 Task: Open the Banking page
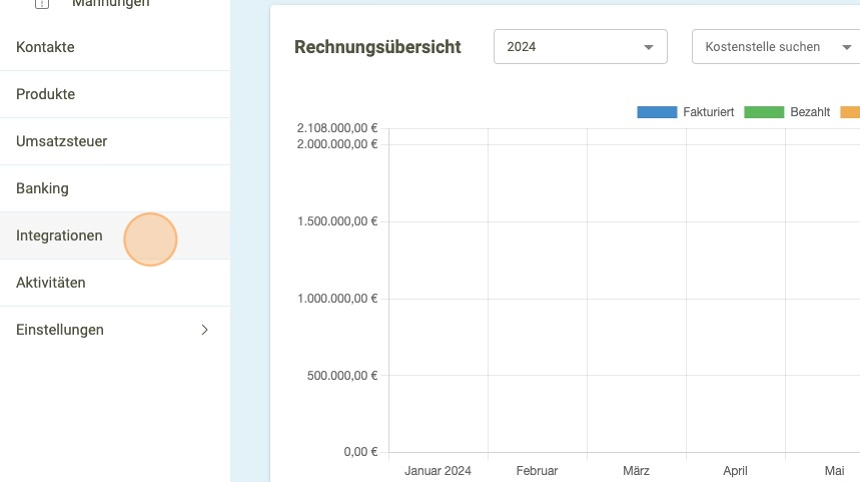click(115, 189)
